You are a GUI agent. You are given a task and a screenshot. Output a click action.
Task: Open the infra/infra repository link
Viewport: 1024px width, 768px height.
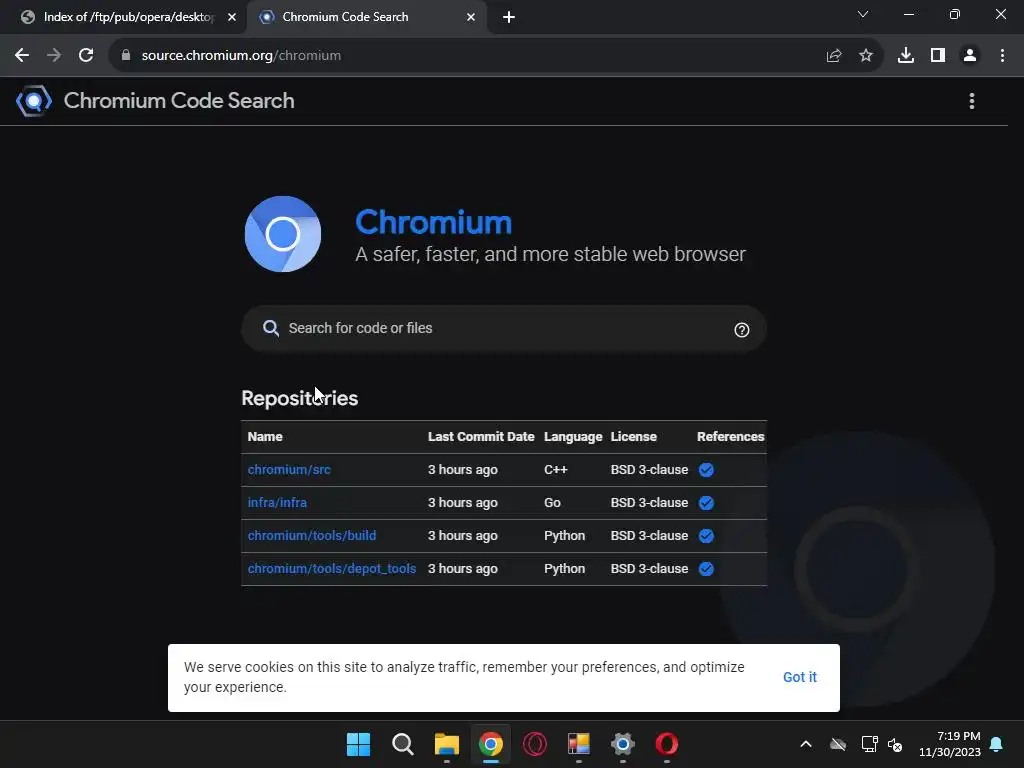[277, 503]
